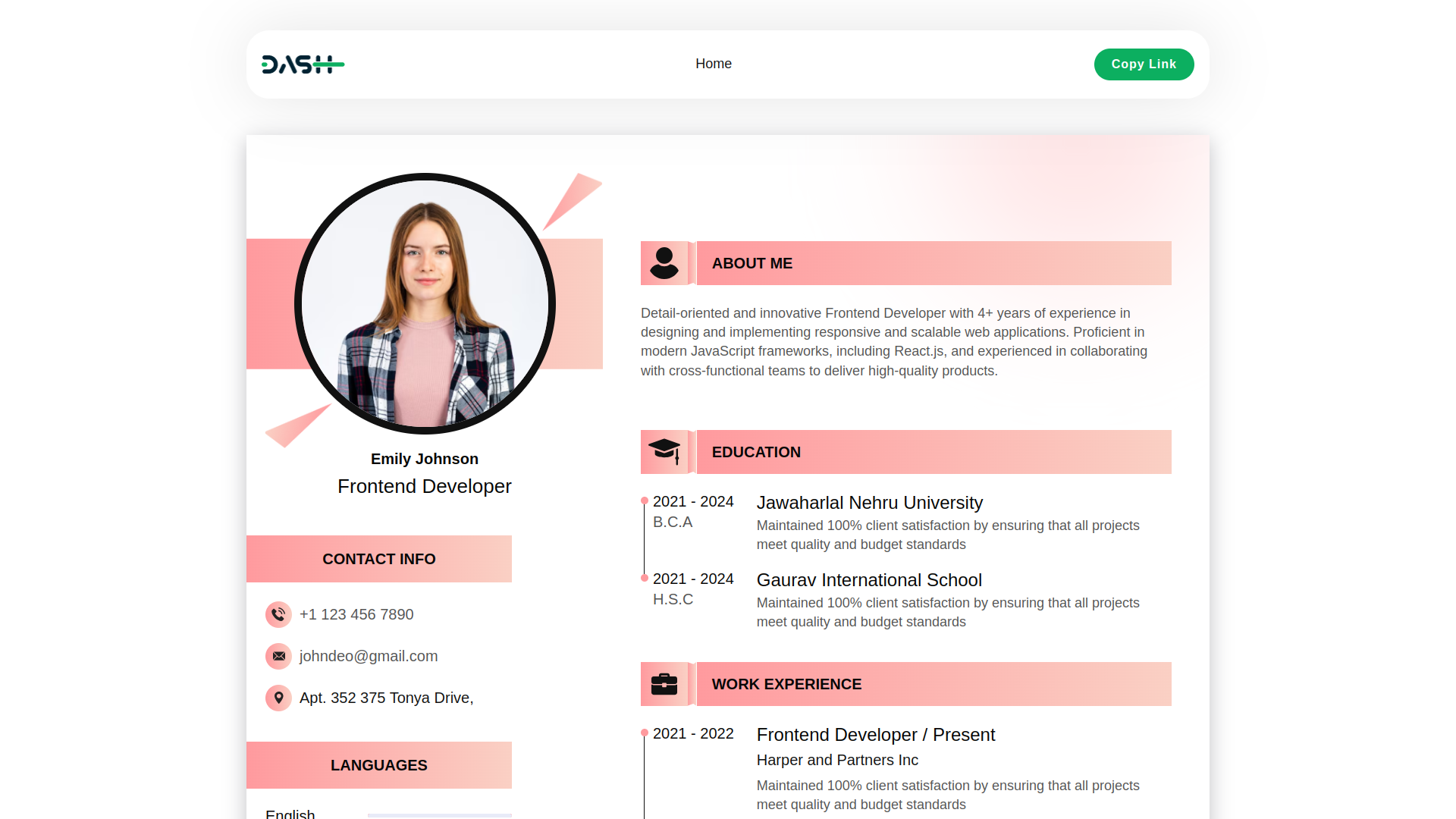Image resolution: width=1456 pixels, height=819 pixels.
Task: Click the DASH logo
Action: pyautogui.click(x=303, y=64)
